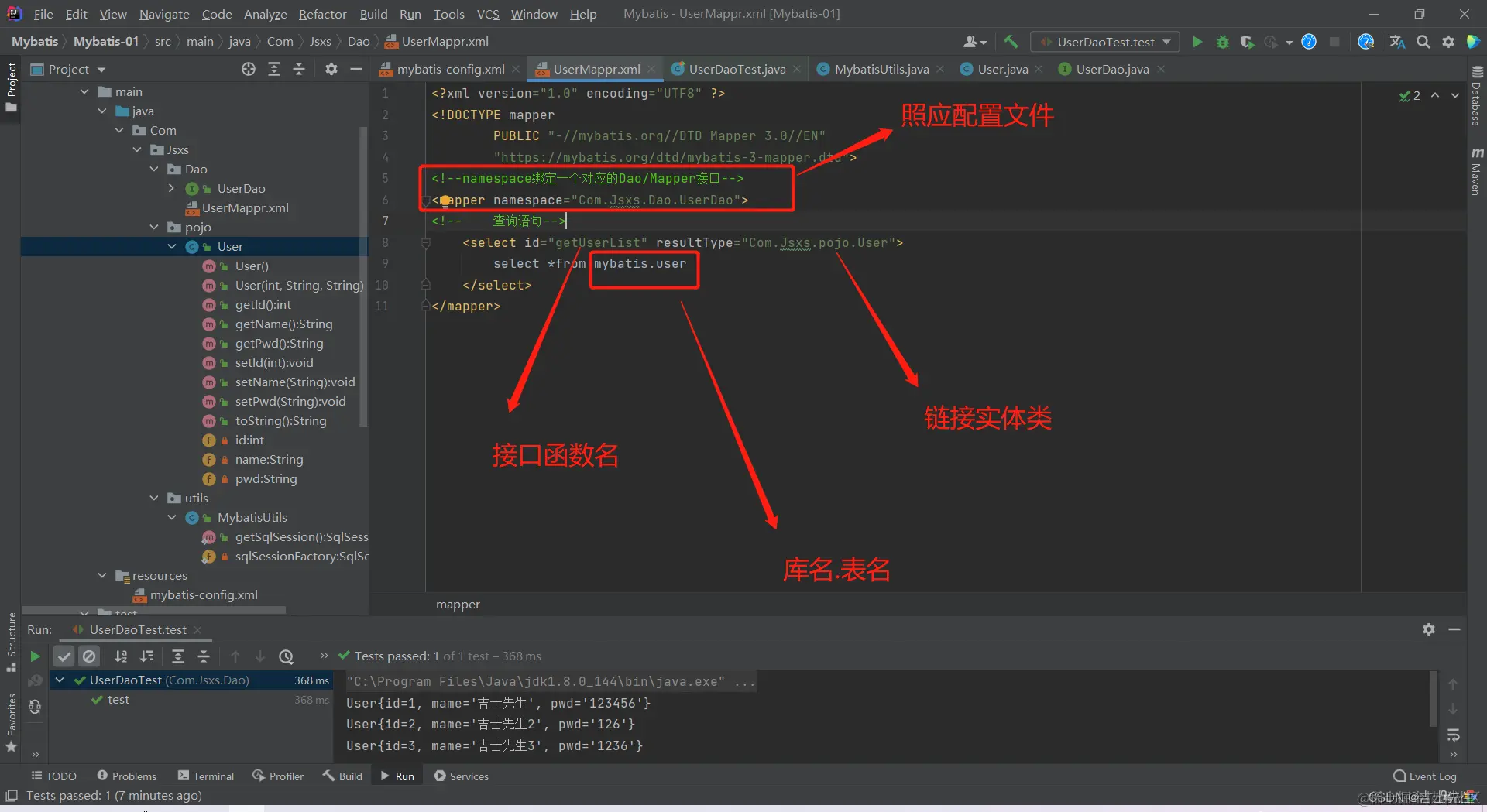Hide the Project tool window

coord(356,69)
